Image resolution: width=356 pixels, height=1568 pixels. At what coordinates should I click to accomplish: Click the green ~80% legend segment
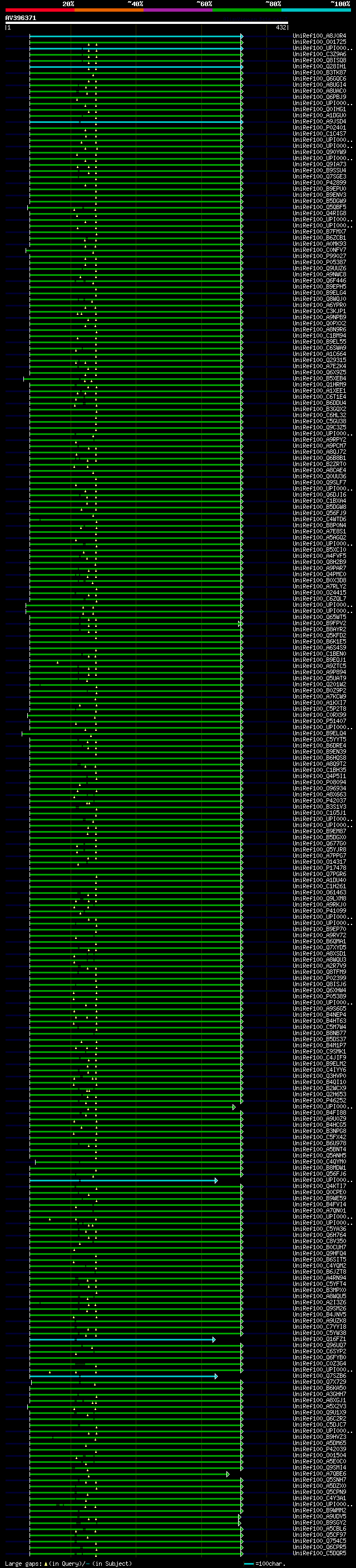coord(247,10)
